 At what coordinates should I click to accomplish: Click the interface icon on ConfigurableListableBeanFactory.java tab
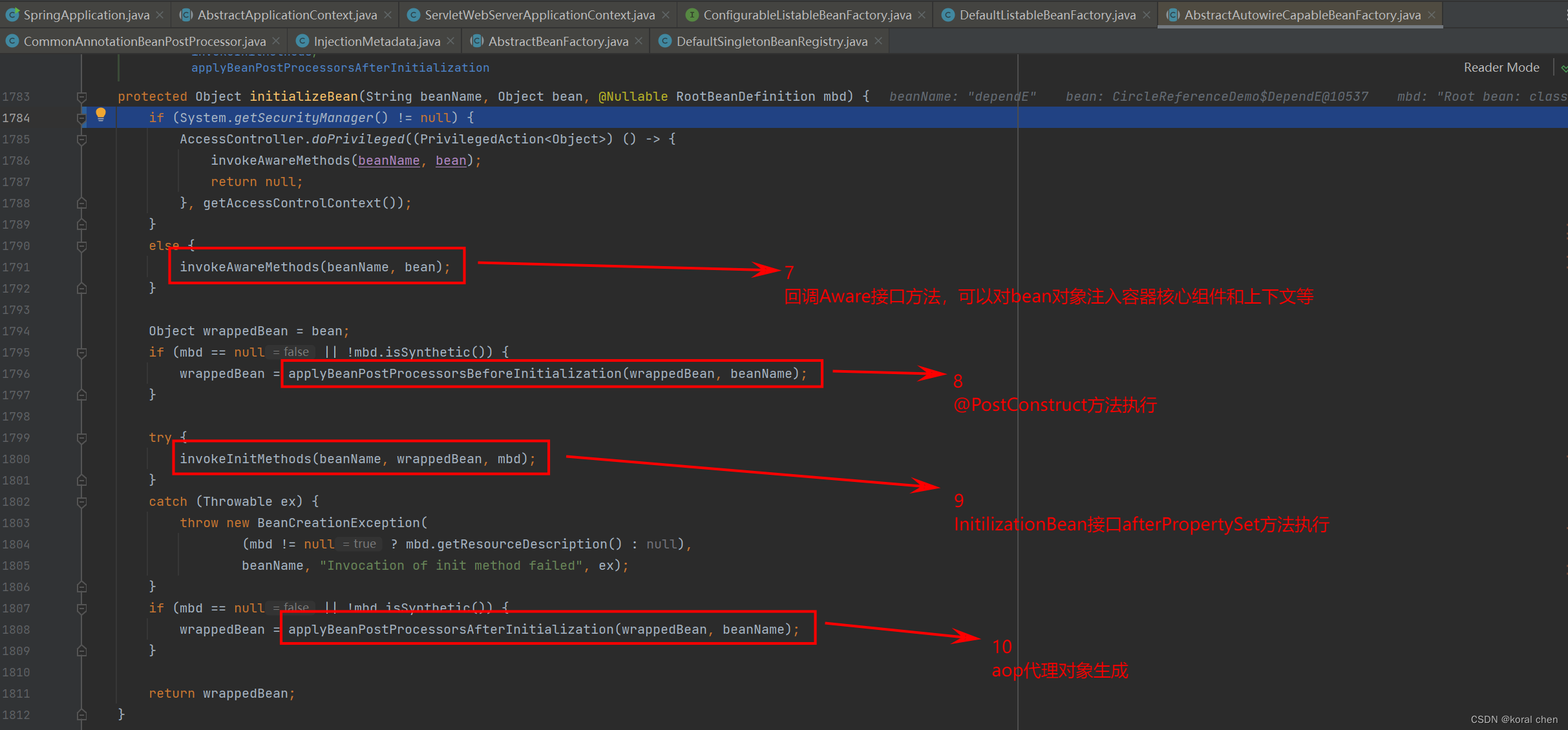[692, 15]
